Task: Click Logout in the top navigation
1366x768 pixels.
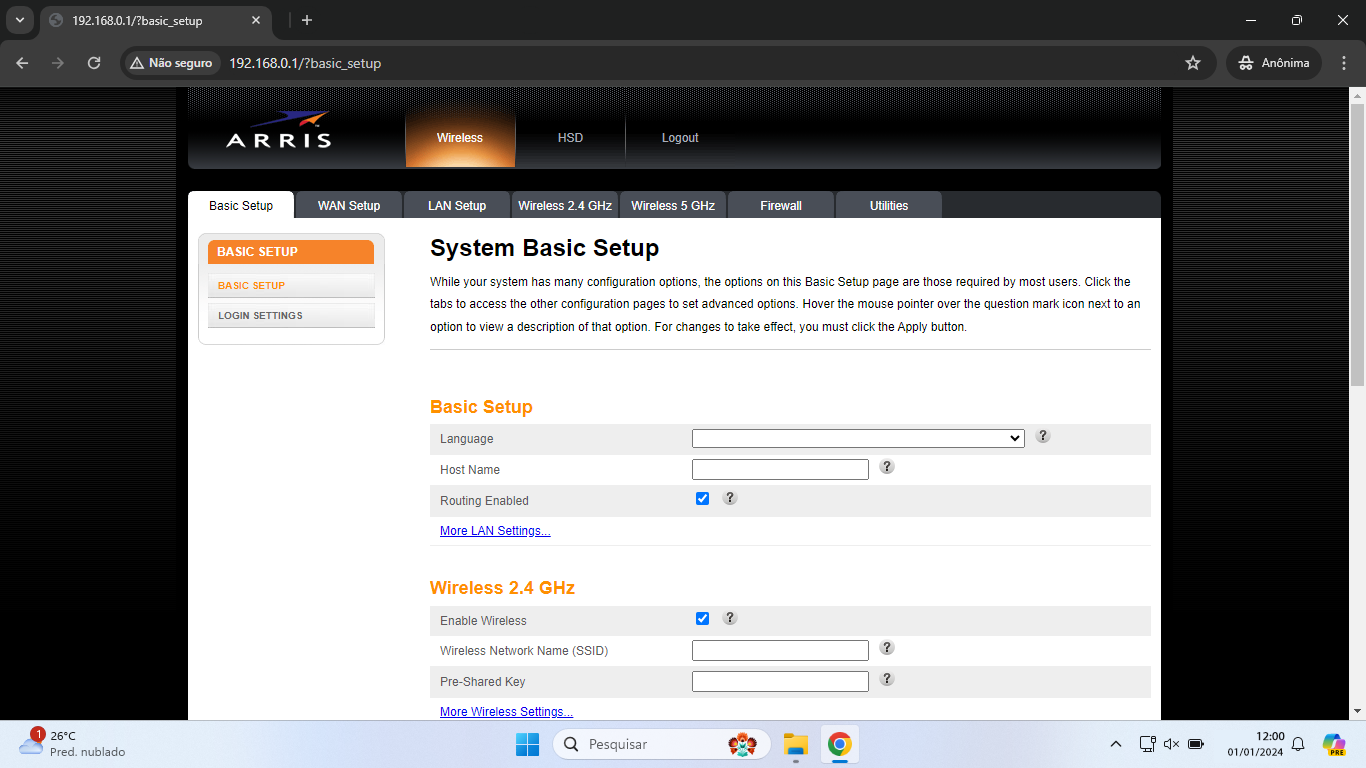Action: [x=680, y=138]
